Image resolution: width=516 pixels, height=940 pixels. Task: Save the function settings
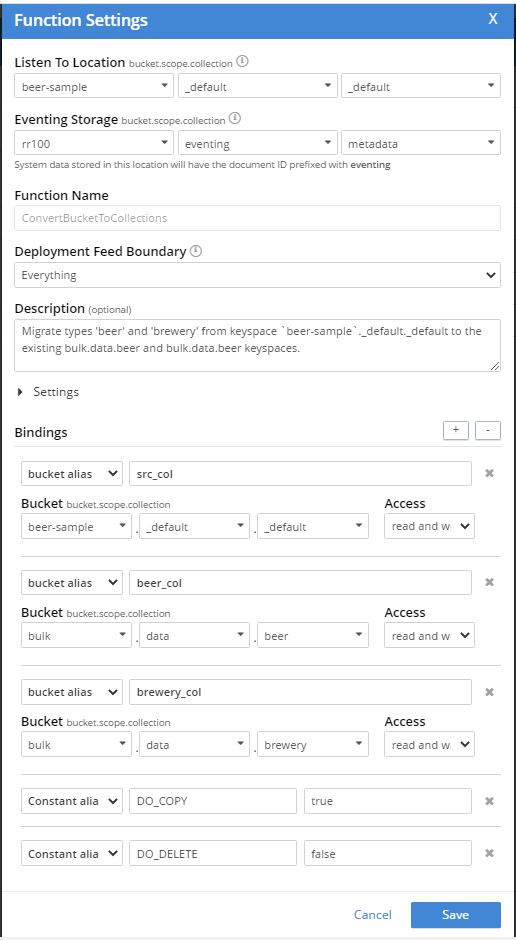click(x=455, y=915)
